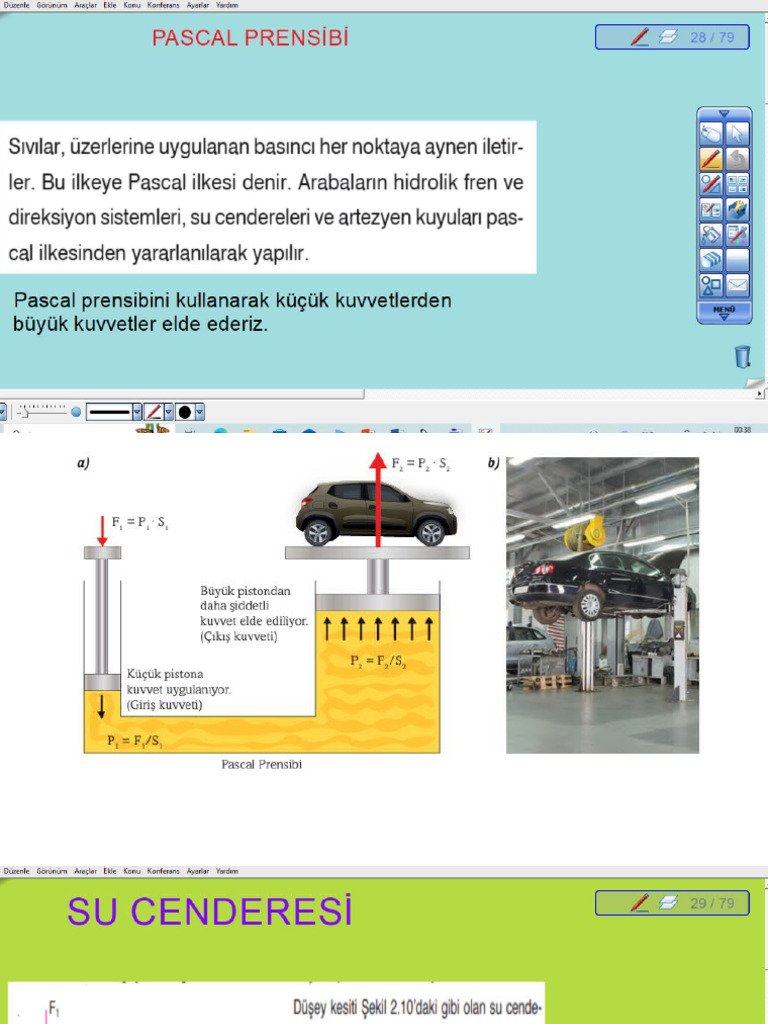Open the page sorter grid icon
This screenshot has width=768, height=1024.
tap(737, 185)
